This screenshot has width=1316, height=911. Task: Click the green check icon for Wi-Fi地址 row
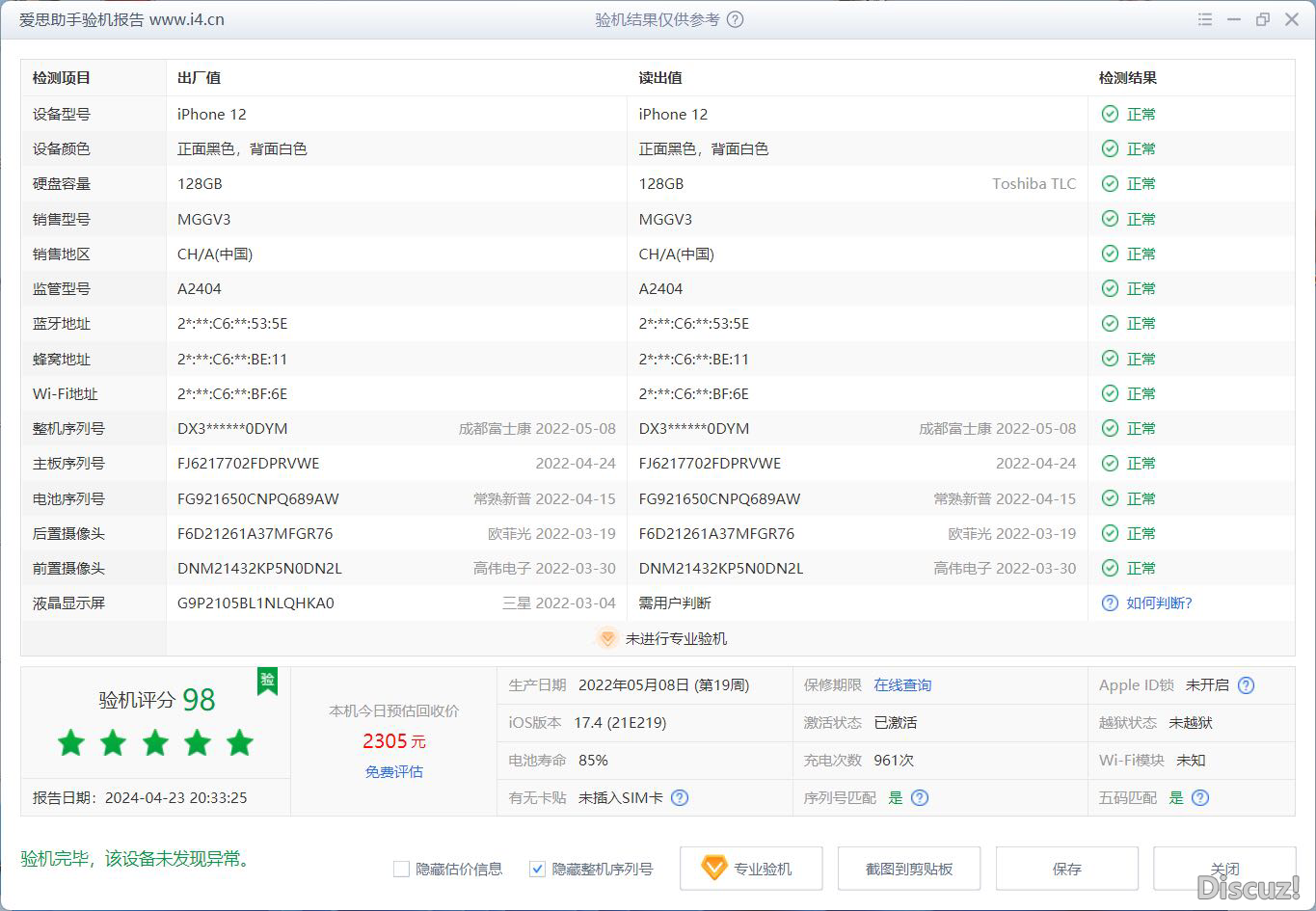[1110, 393]
